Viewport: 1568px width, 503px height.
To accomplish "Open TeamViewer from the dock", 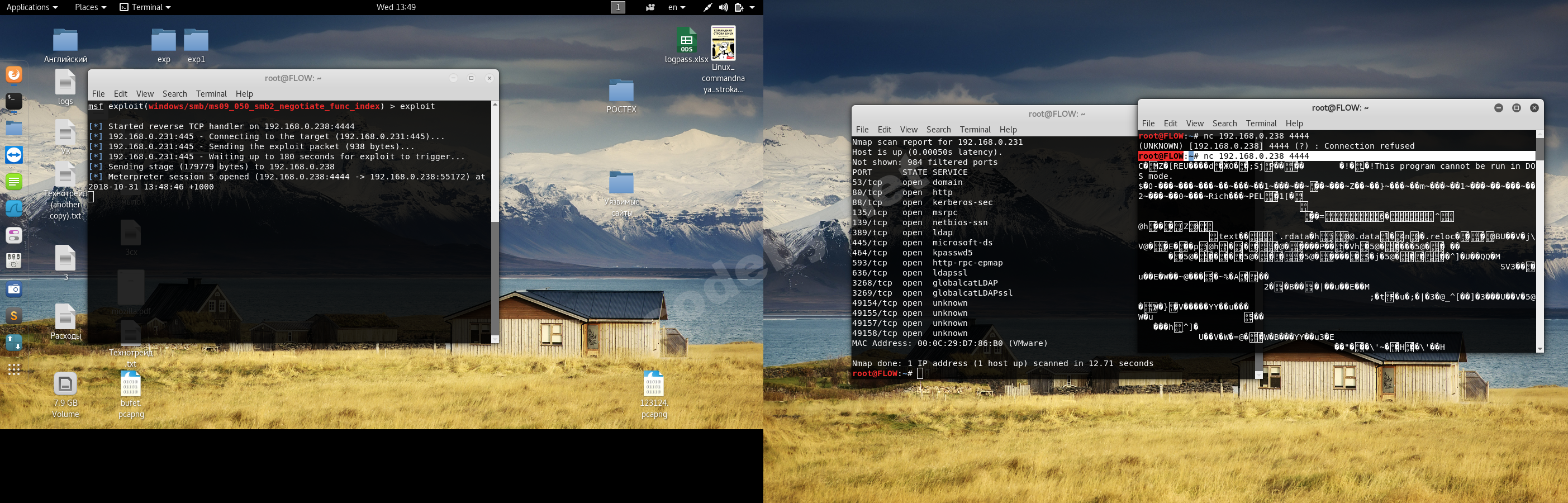I will pos(13,155).
